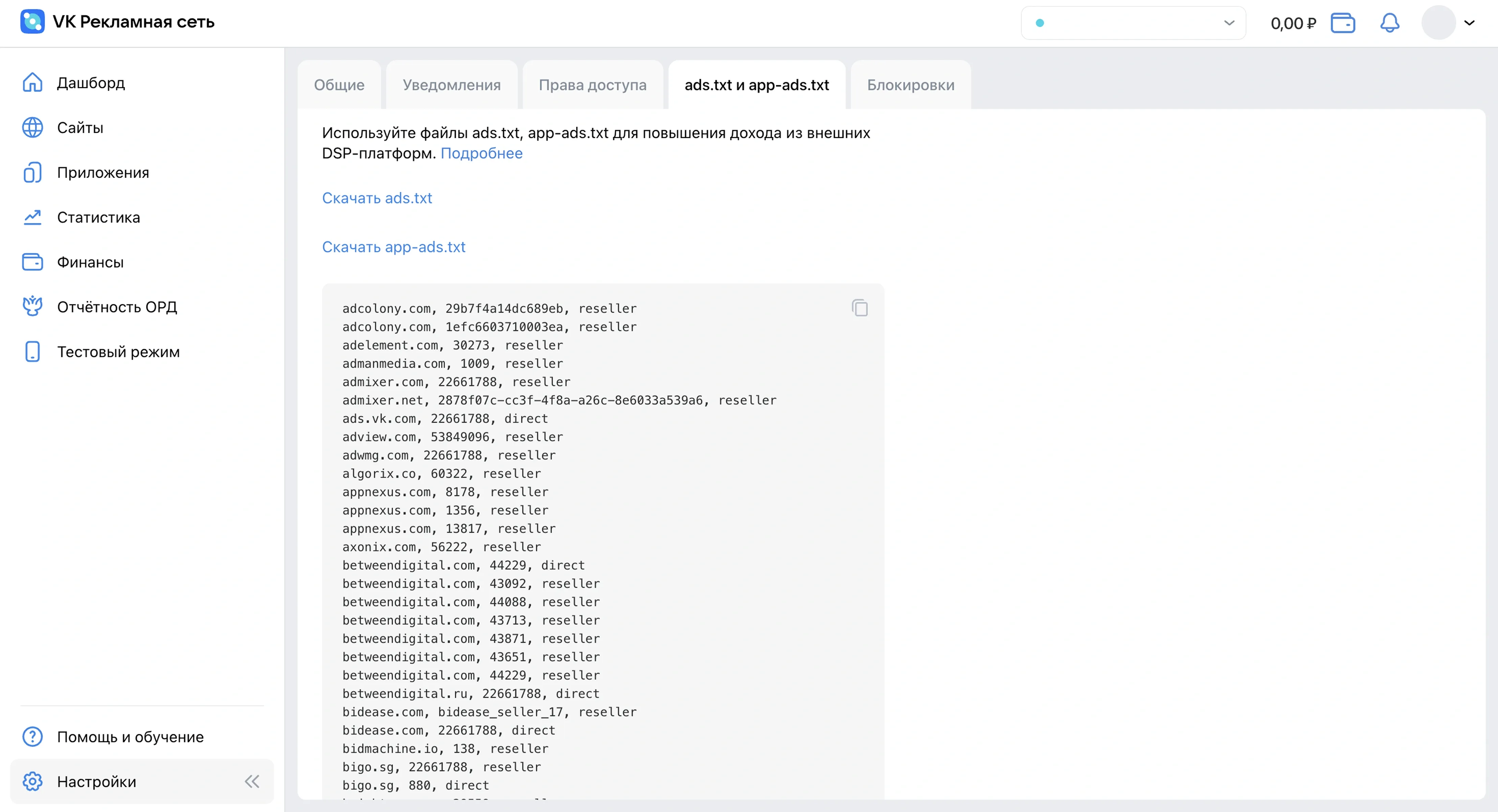
Task: Click line betweendigital.ru, 22661788, direct
Action: point(471,694)
